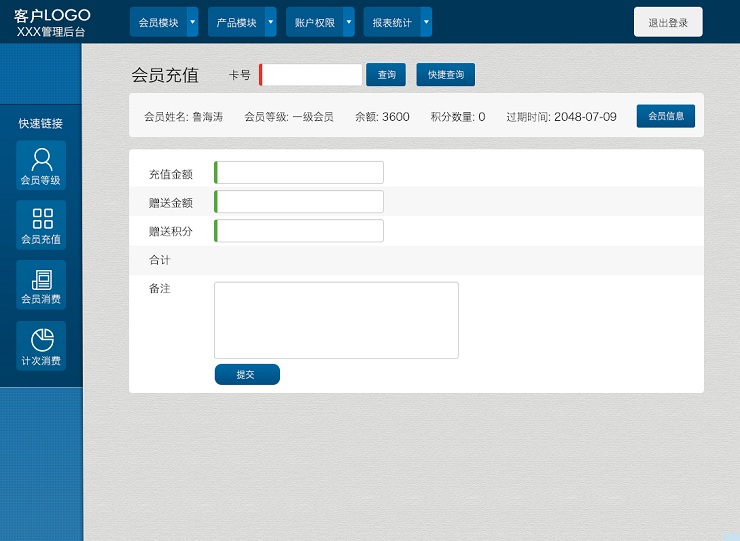This screenshot has height=541, width=740.
Task: Open the 会员模块 menu
Action: (x=159, y=22)
